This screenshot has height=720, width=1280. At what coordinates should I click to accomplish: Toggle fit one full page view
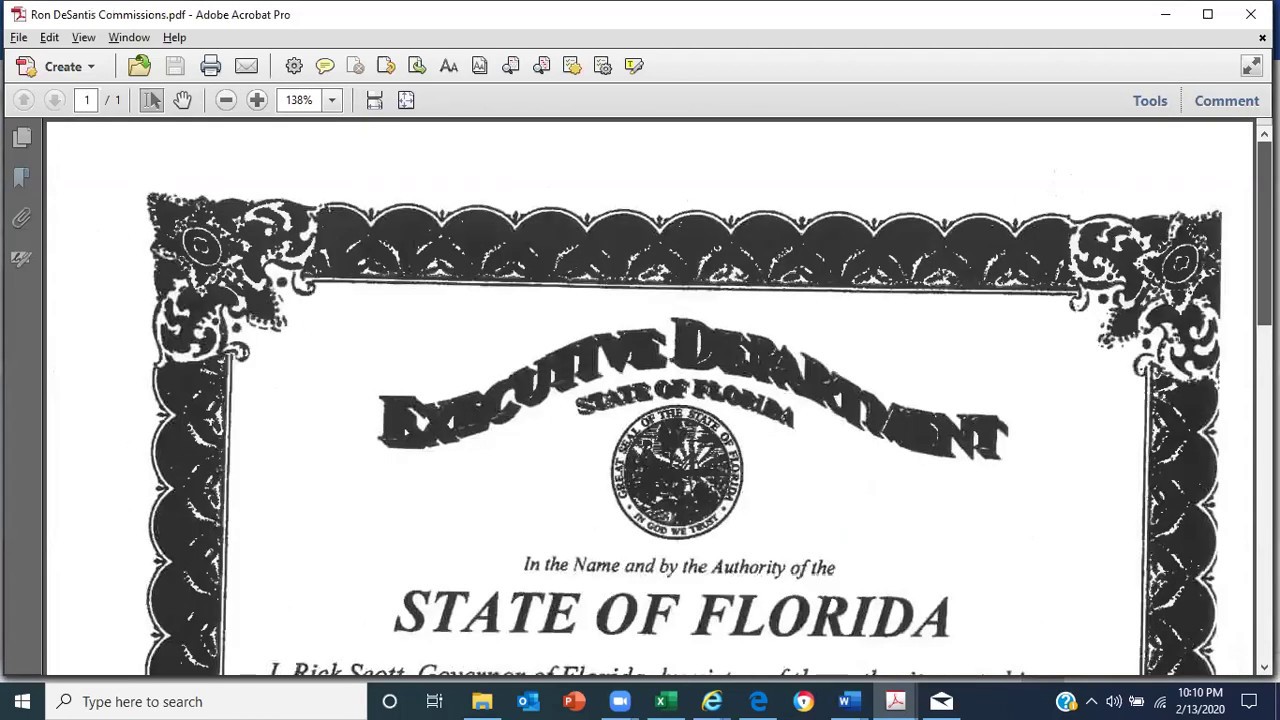pos(406,100)
